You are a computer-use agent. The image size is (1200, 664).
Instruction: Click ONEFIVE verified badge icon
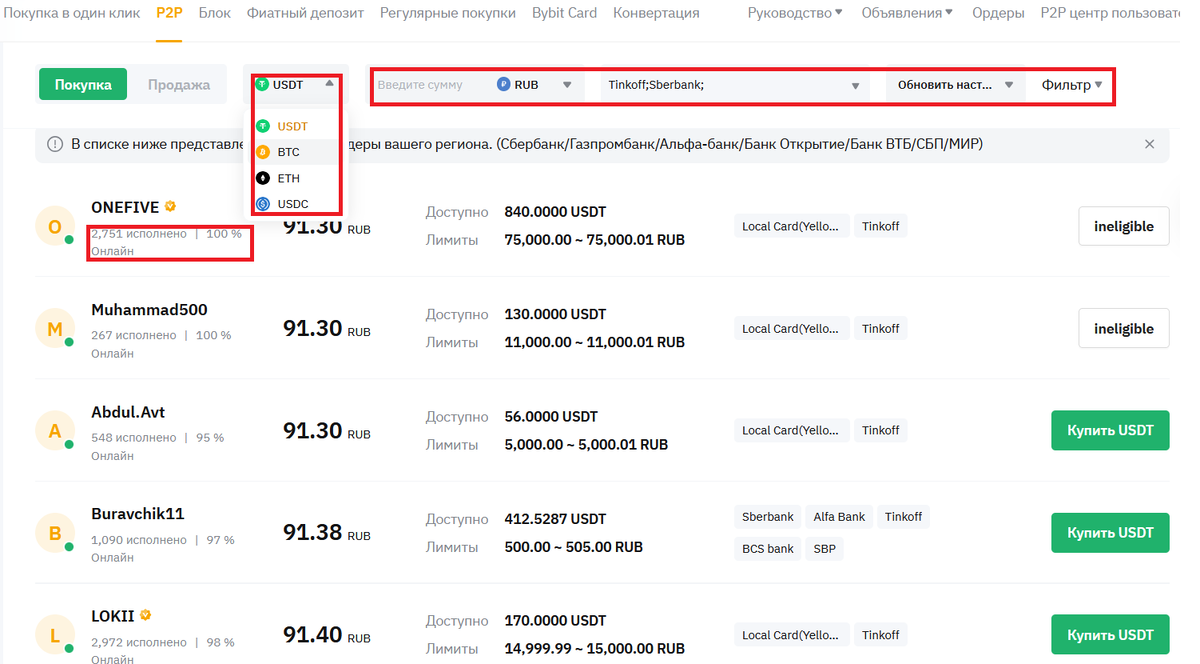tap(170, 206)
